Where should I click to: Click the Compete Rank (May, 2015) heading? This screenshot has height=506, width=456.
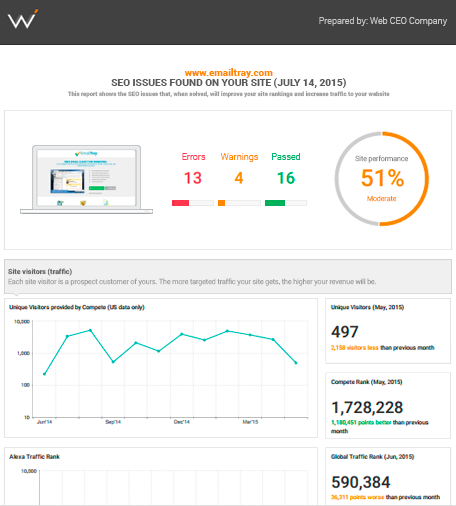click(x=366, y=382)
